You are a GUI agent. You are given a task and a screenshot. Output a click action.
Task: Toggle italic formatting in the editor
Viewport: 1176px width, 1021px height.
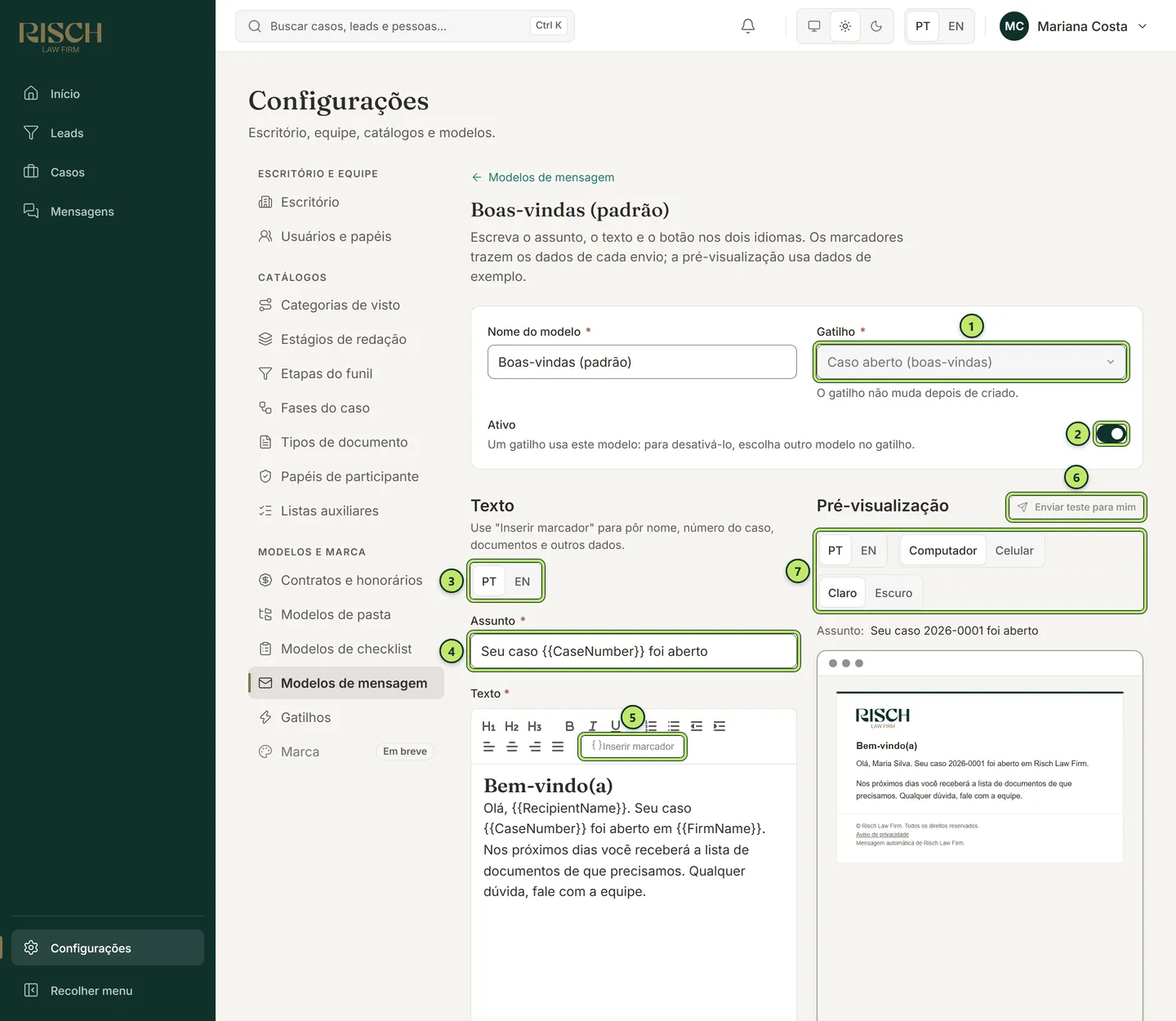593,726
